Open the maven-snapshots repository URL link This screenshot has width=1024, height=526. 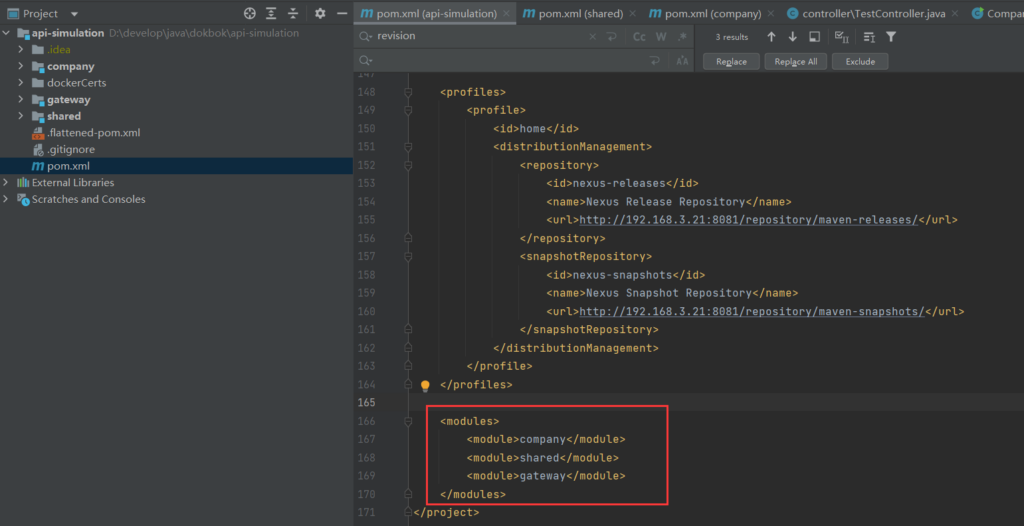click(x=752, y=312)
